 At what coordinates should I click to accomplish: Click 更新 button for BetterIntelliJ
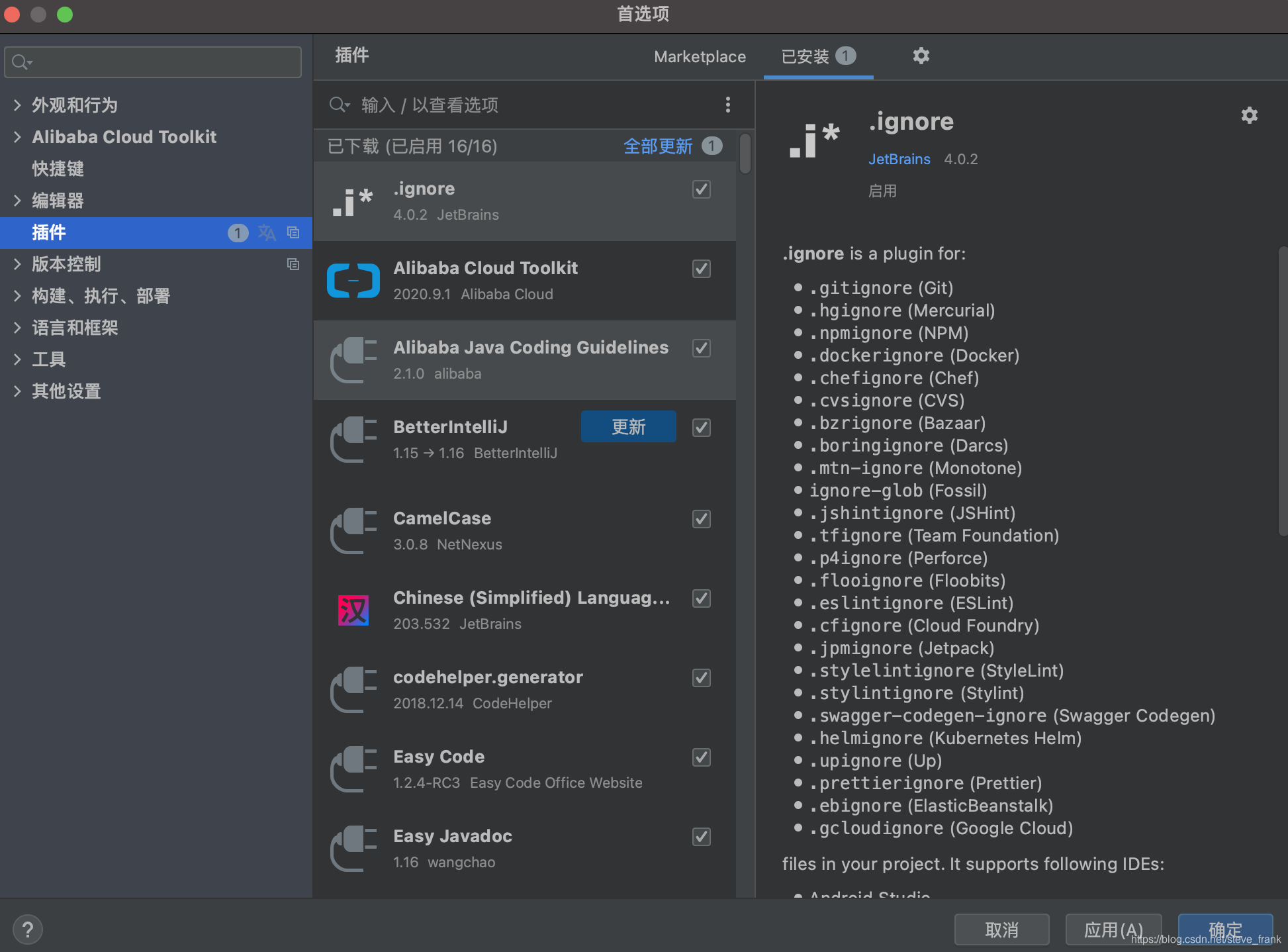click(628, 426)
